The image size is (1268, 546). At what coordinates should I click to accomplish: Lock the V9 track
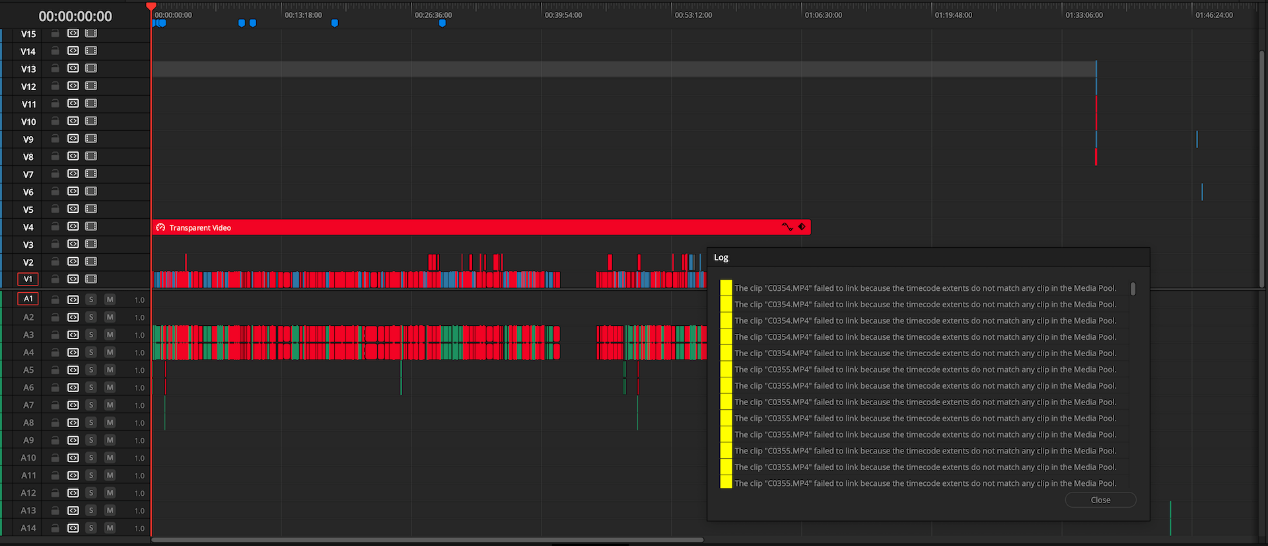click(x=56, y=138)
